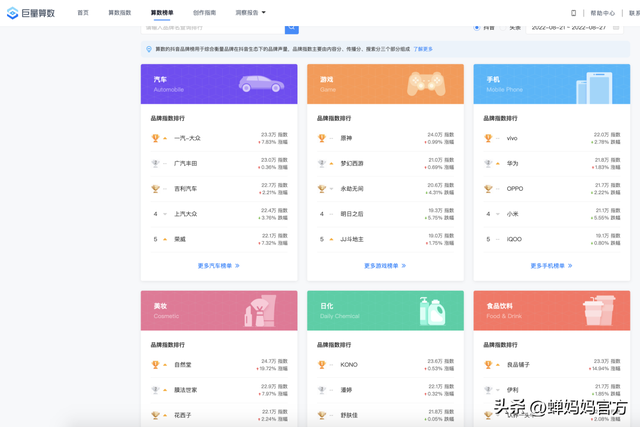Click the brand search input field

pyautogui.click(x=213, y=28)
